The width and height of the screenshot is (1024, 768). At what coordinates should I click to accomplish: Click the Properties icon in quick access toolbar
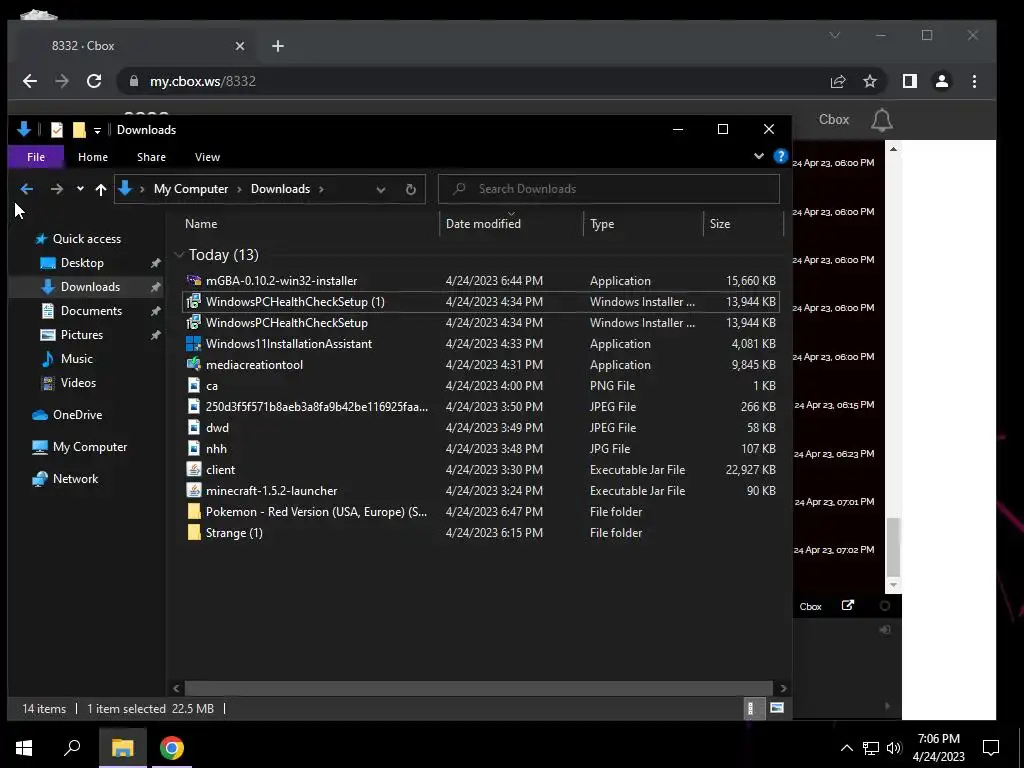pos(57,130)
